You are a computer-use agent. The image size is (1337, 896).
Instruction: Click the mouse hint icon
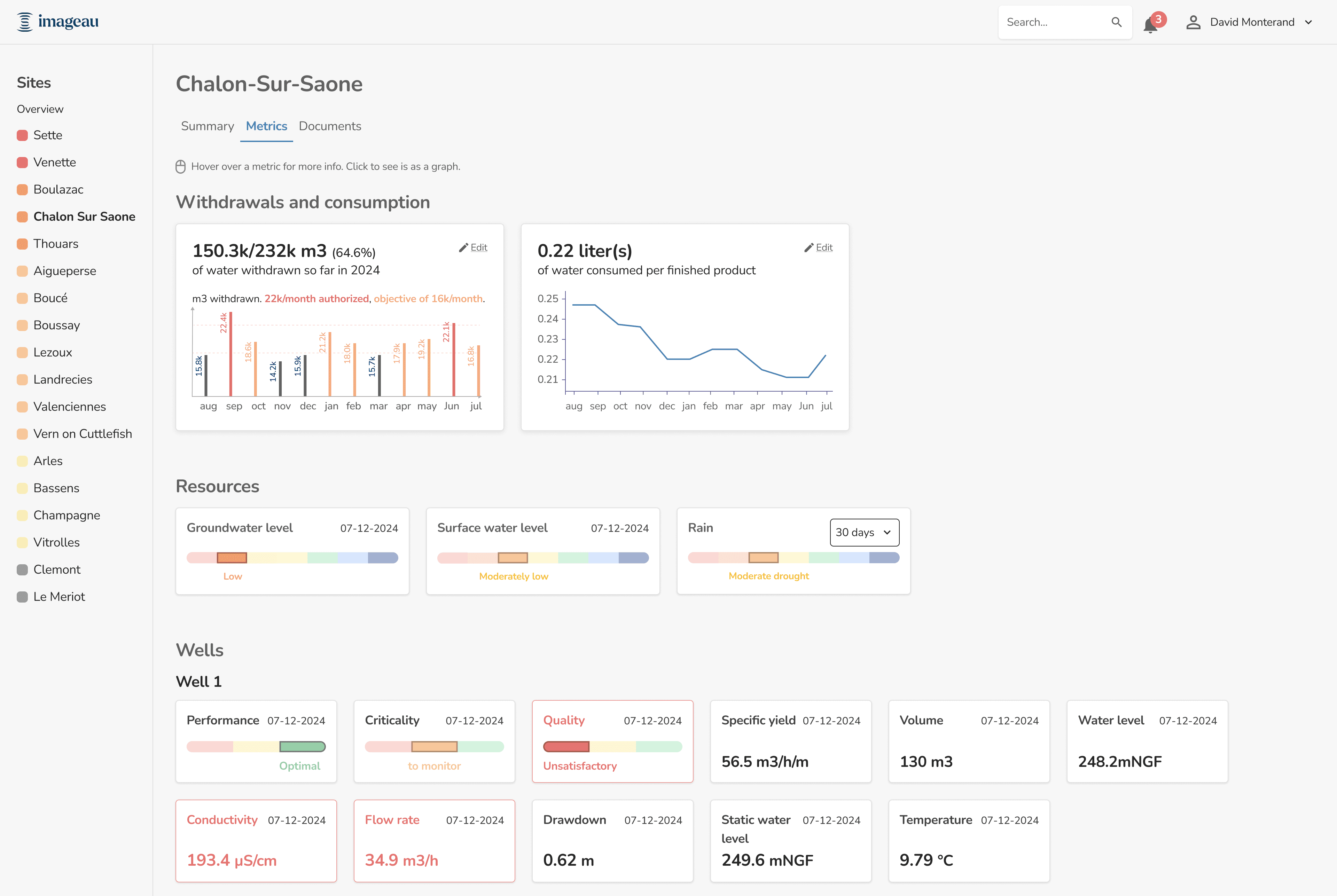[181, 167]
